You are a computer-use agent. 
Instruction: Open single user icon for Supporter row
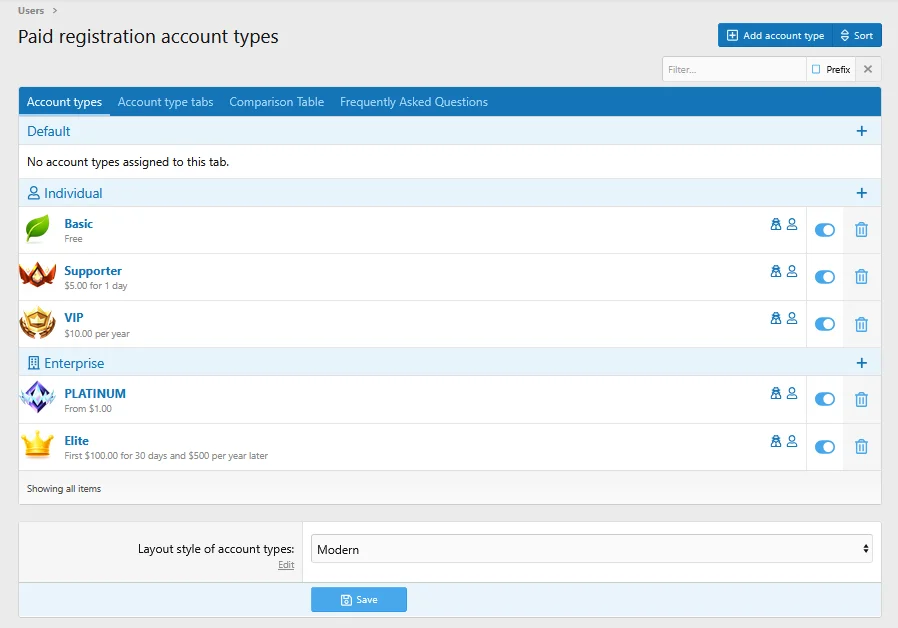pyautogui.click(x=792, y=271)
